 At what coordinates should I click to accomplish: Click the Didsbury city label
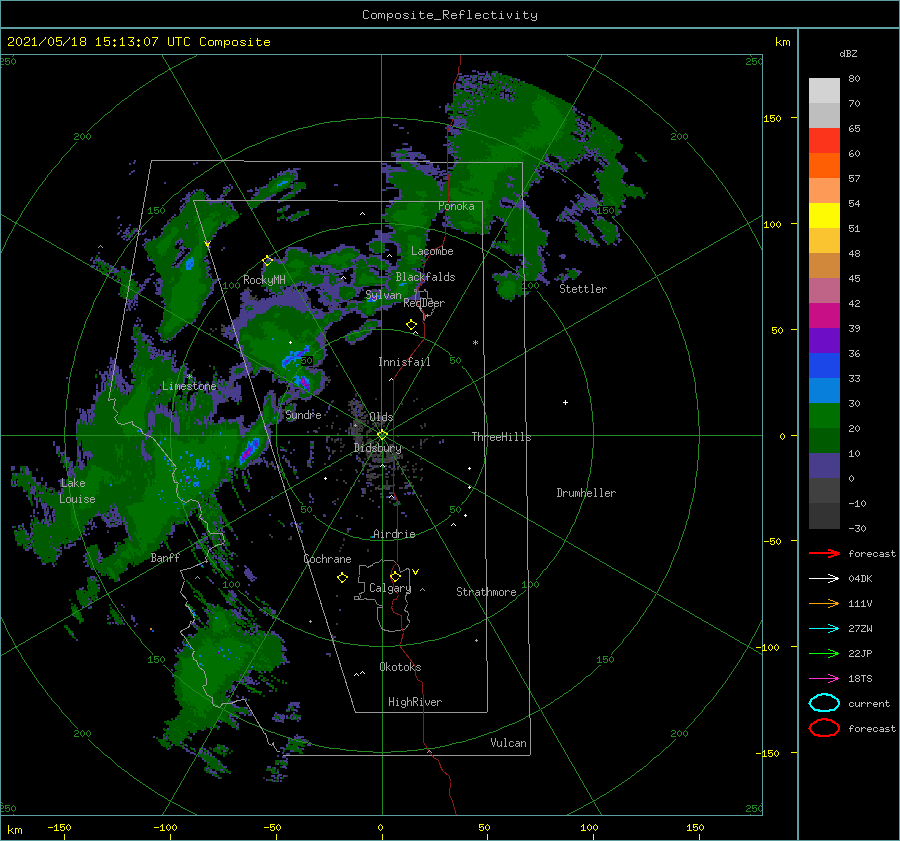coord(378,448)
